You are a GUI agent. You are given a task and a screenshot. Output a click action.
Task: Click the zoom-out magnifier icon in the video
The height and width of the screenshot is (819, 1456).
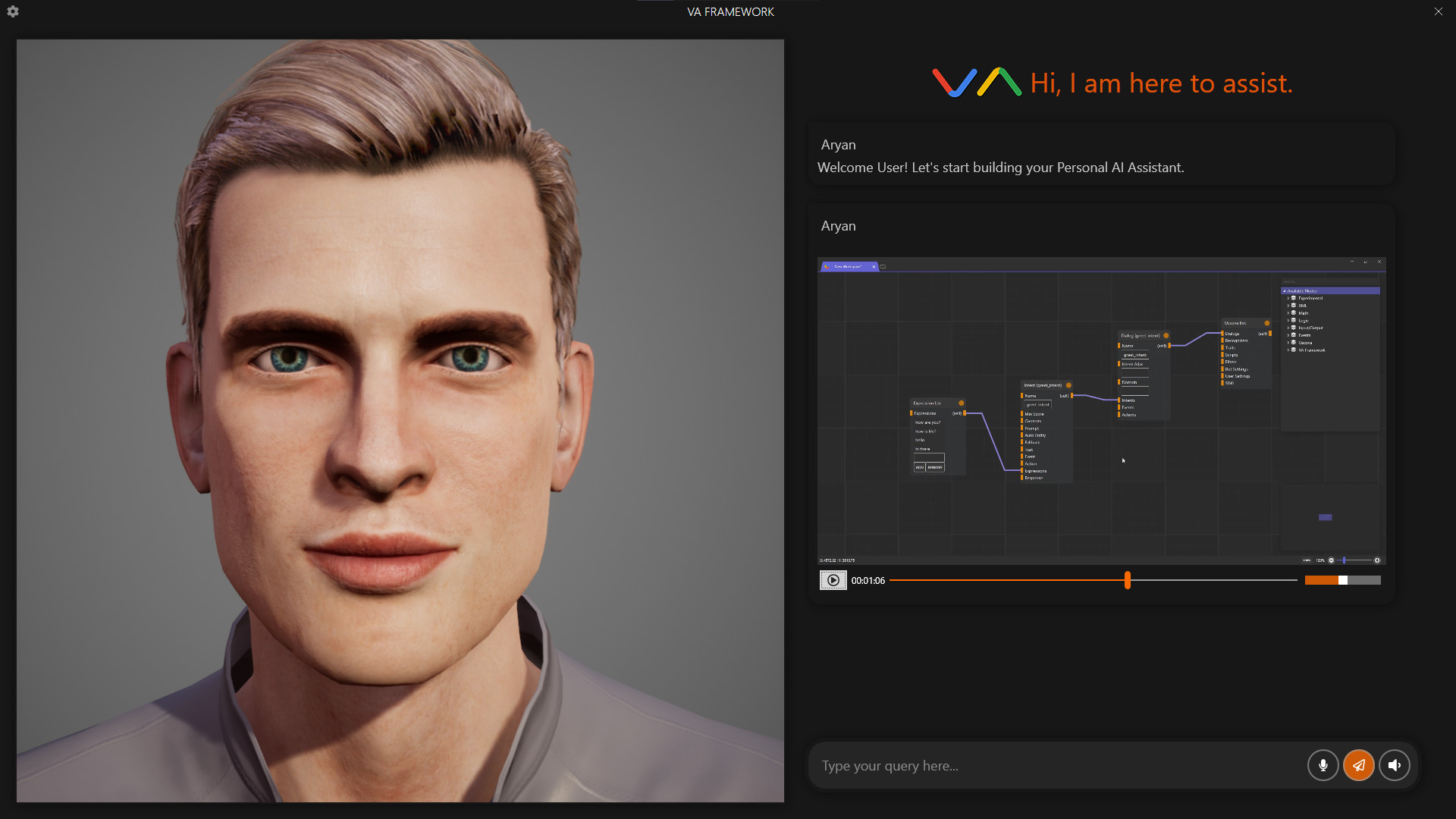[1331, 560]
